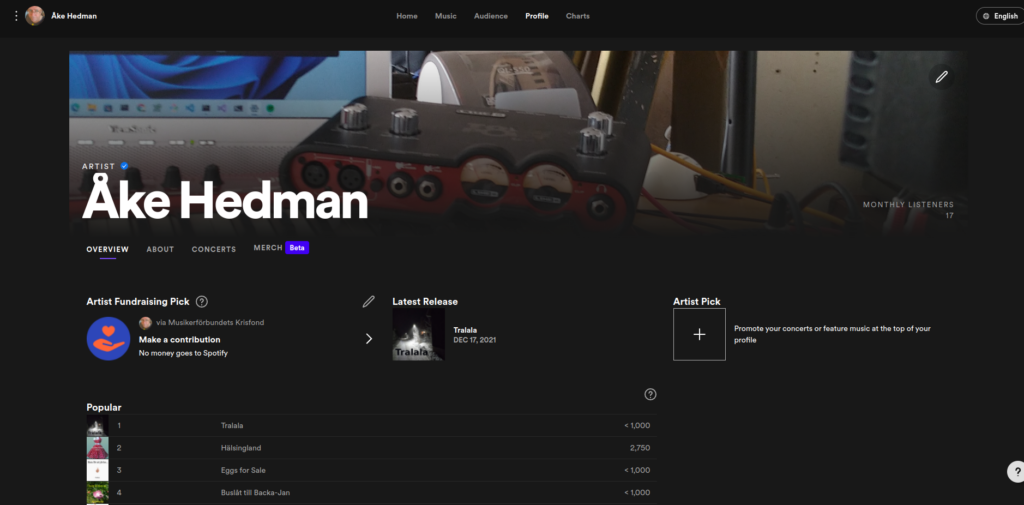Switch to ABOUT tab

click(160, 250)
